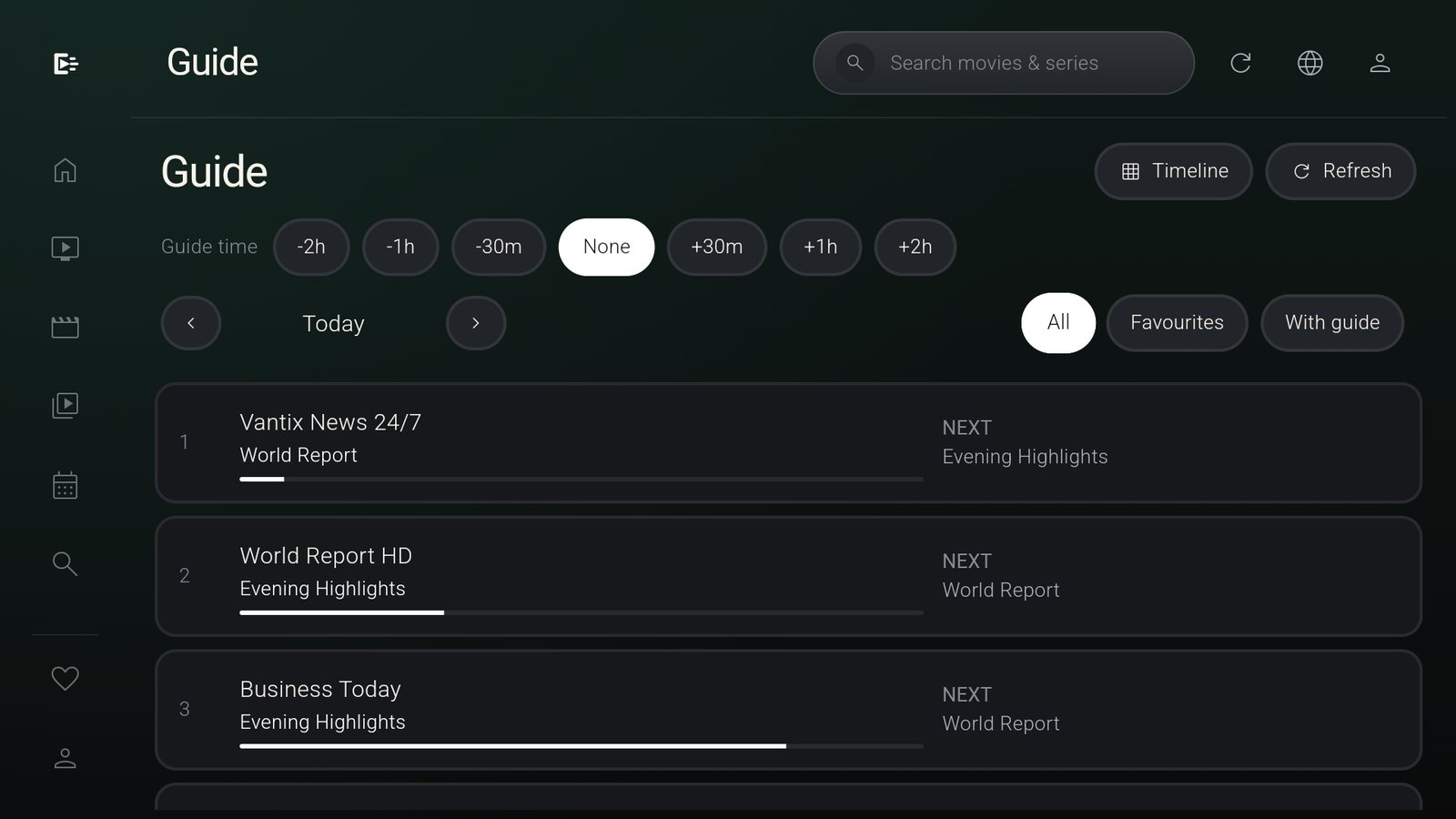Filter channels by Favourites
The width and height of the screenshot is (1456, 819).
[1177, 322]
